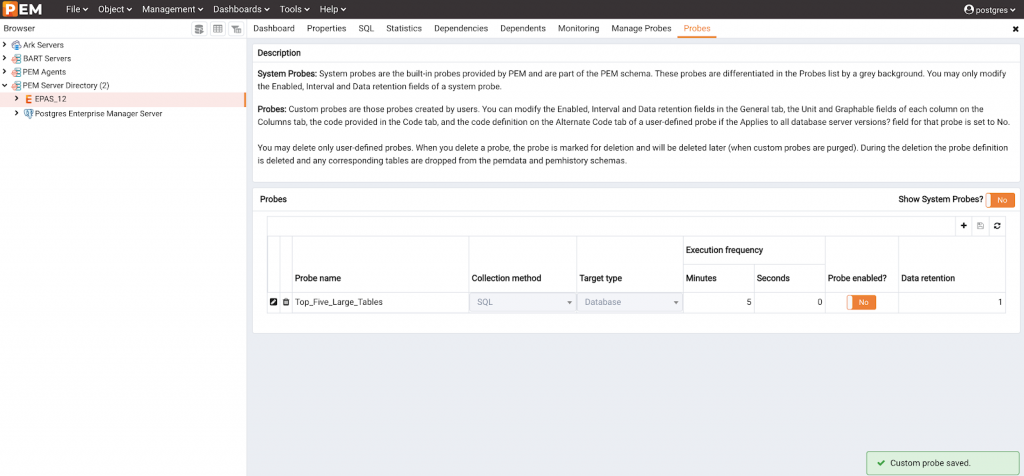Enable the Top_Five_Large_Tables probe switch
Image resolution: width=1024 pixels, height=476 pixels.
coord(861,302)
